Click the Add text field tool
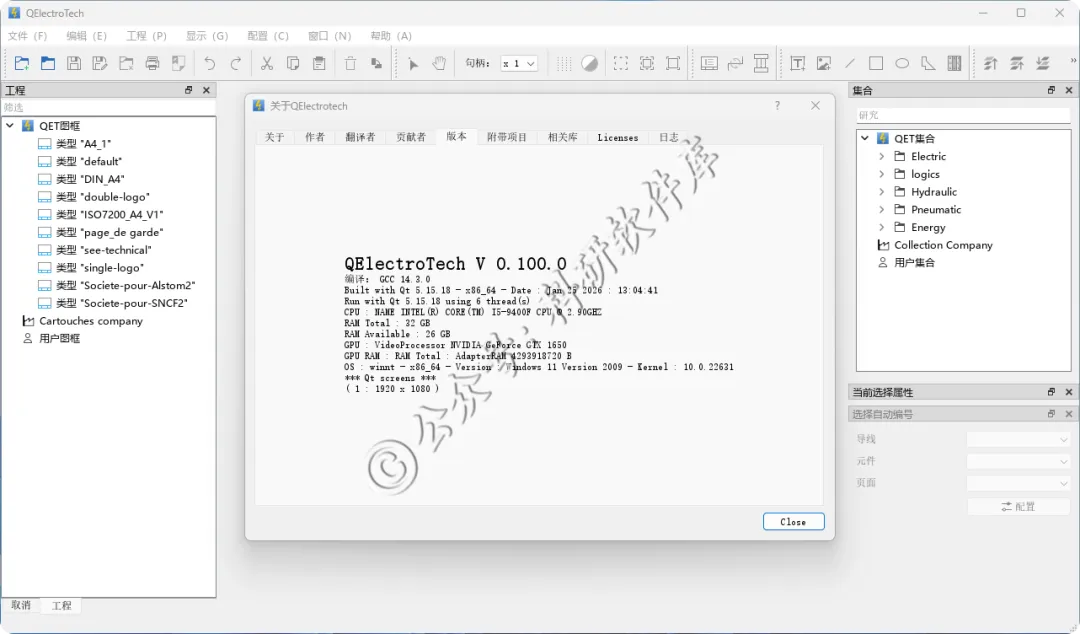Screen dimensions: 1080x634 (x=798, y=63)
